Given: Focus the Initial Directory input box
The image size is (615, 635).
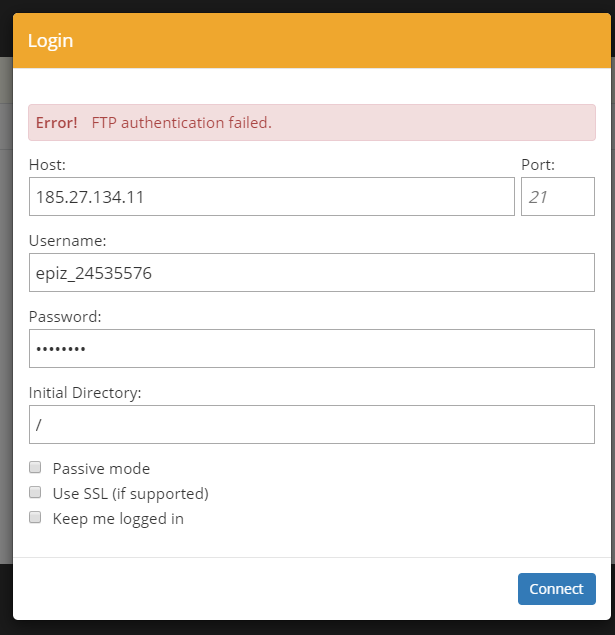Looking at the screenshot, I should click(x=312, y=424).
